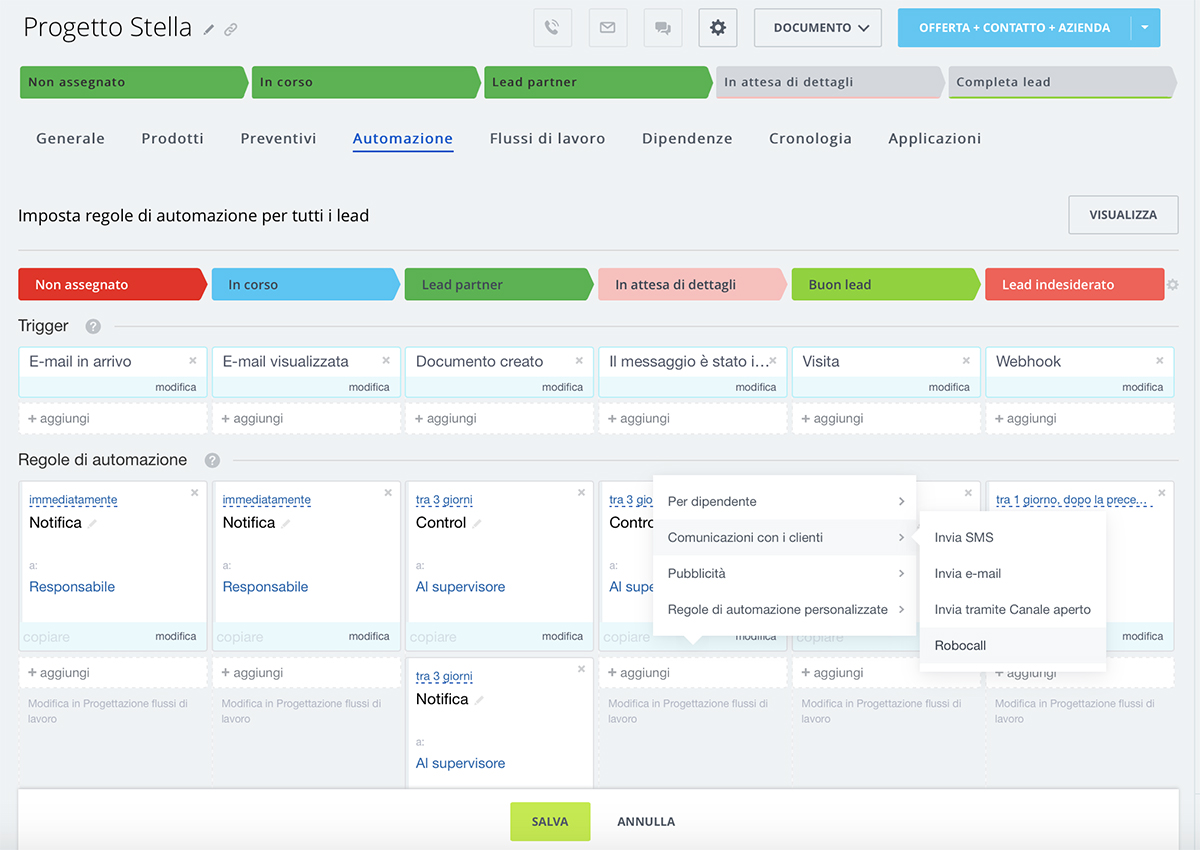The width and height of the screenshot is (1200, 850).
Task: Select Robocall from the submenu
Action: [x=960, y=645]
